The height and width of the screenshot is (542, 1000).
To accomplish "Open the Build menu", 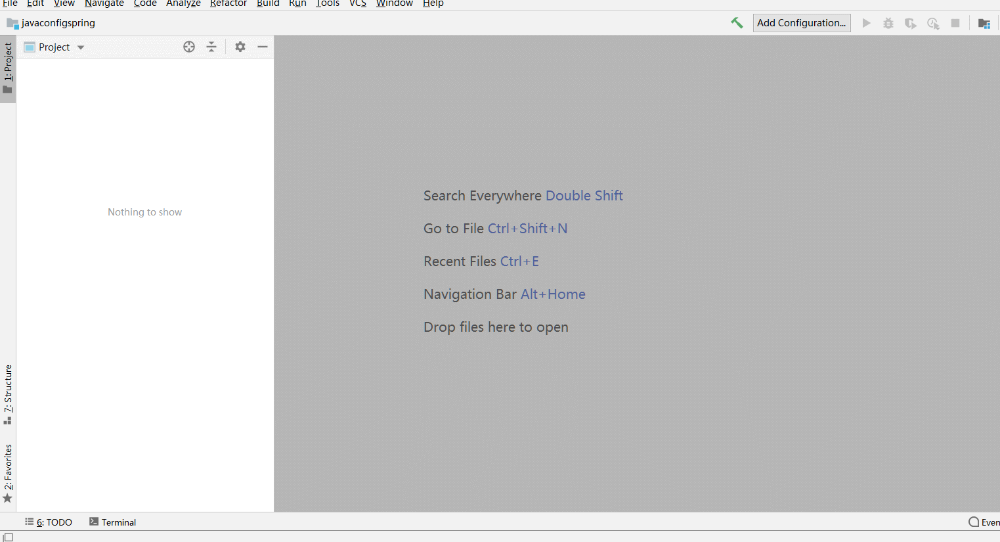I will point(268,3).
